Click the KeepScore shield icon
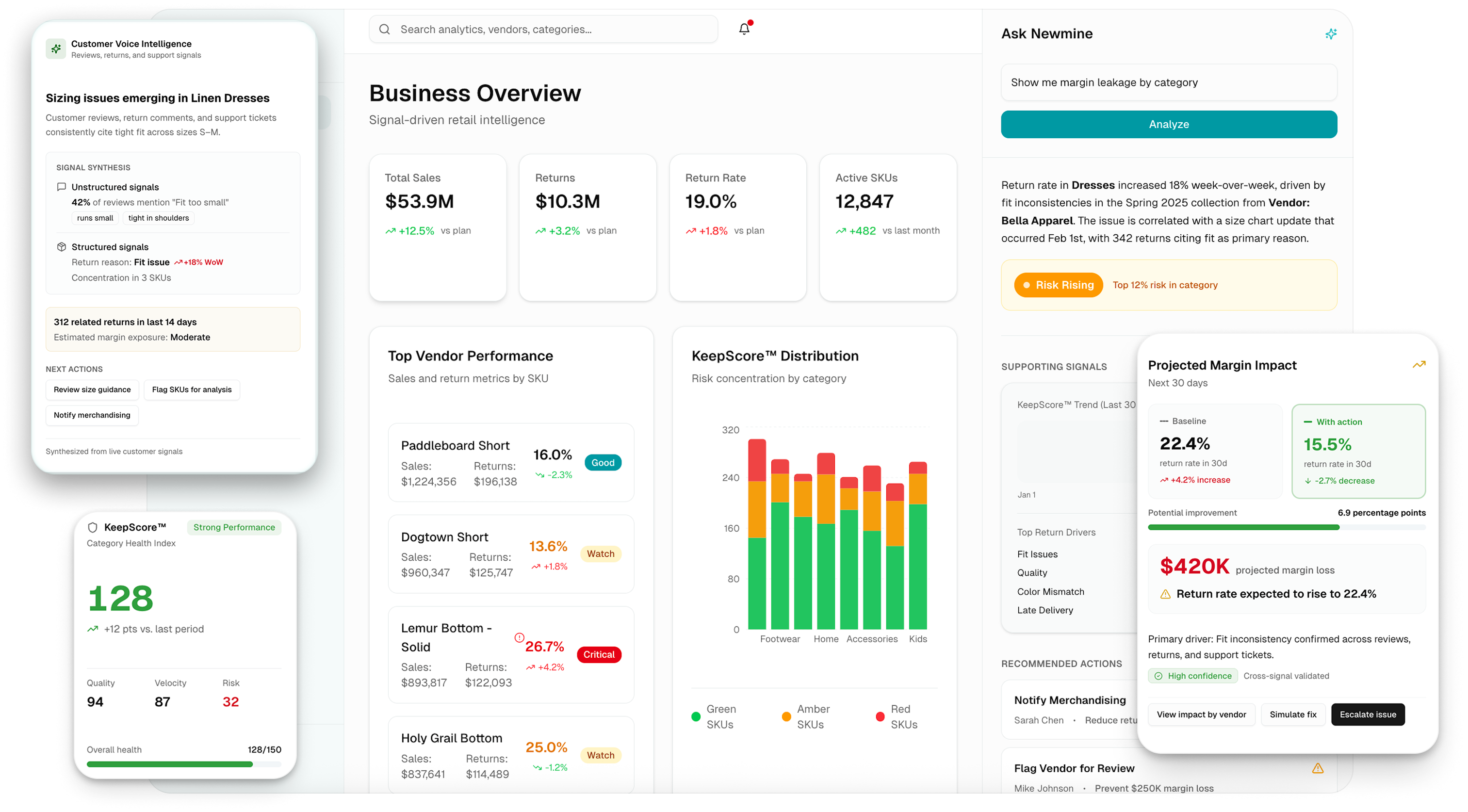This screenshot has width=1468, height=812. click(93, 527)
